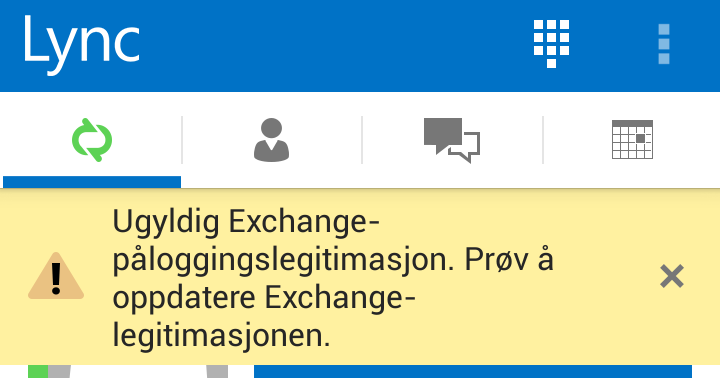Click the second gray shape below banner
This screenshot has width=720, height=378.
(217, 372)
